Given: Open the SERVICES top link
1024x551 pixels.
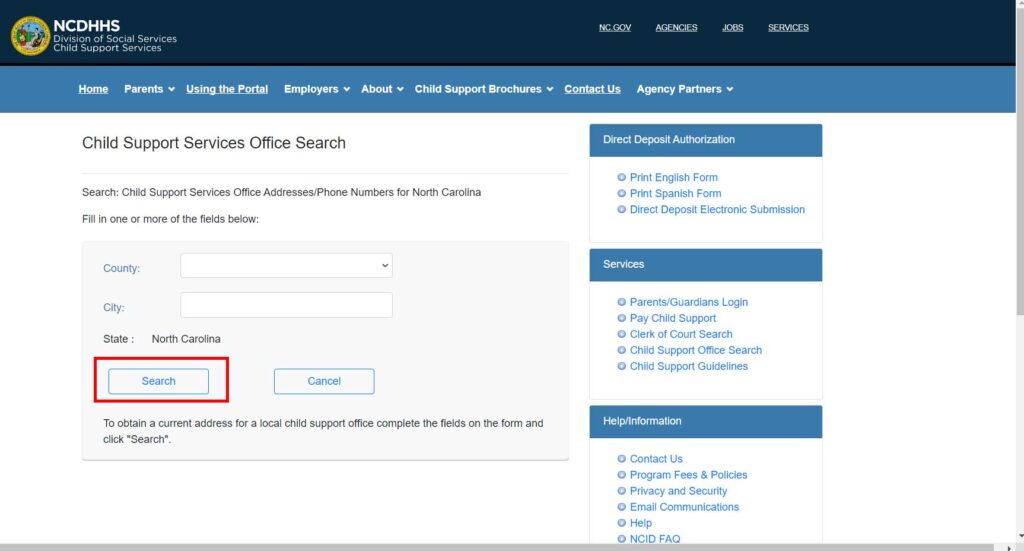Looking at the screenshot, I should pyautogui.click(x=788, y=27).
